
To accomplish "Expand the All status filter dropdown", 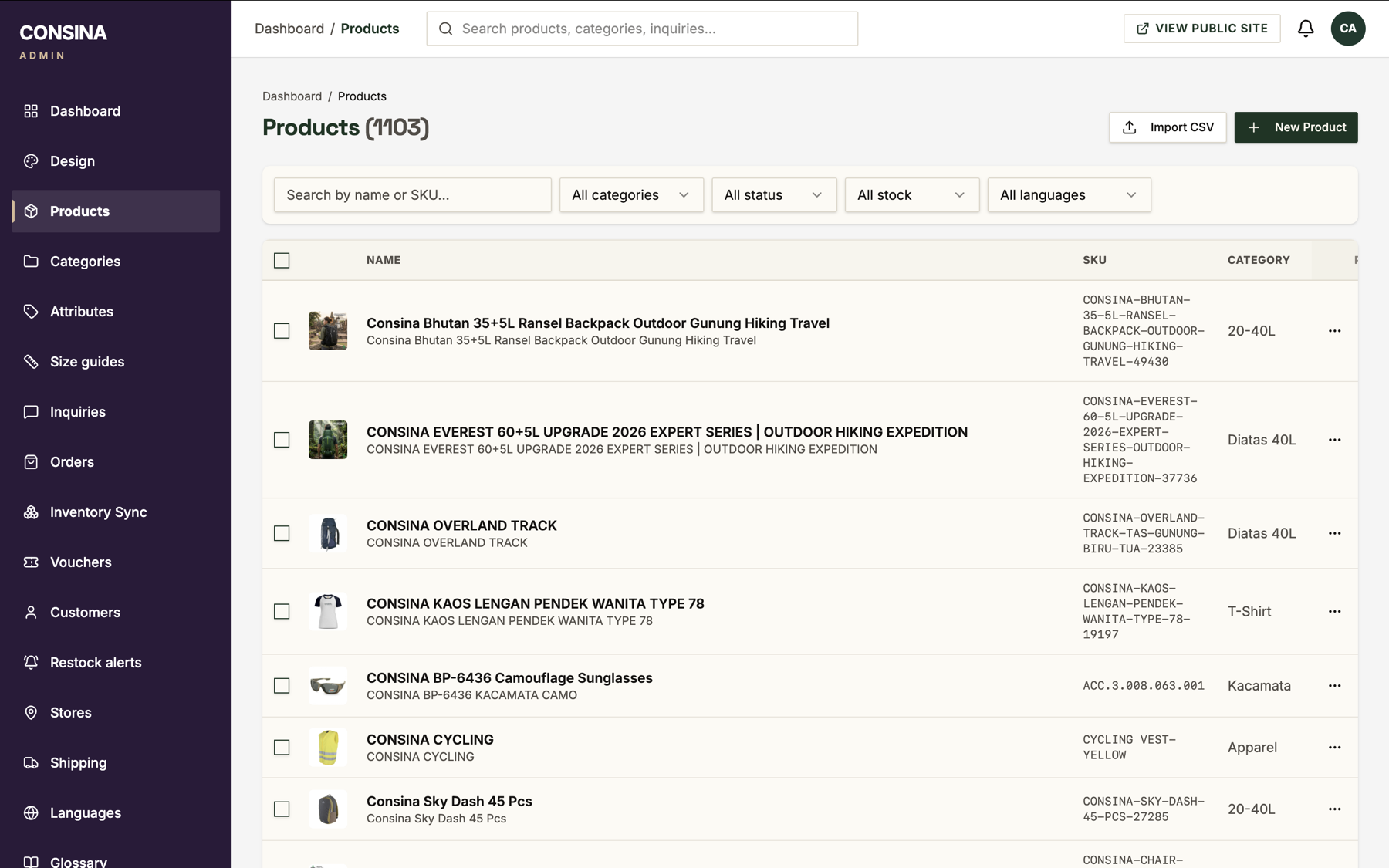I will point(774,195).
